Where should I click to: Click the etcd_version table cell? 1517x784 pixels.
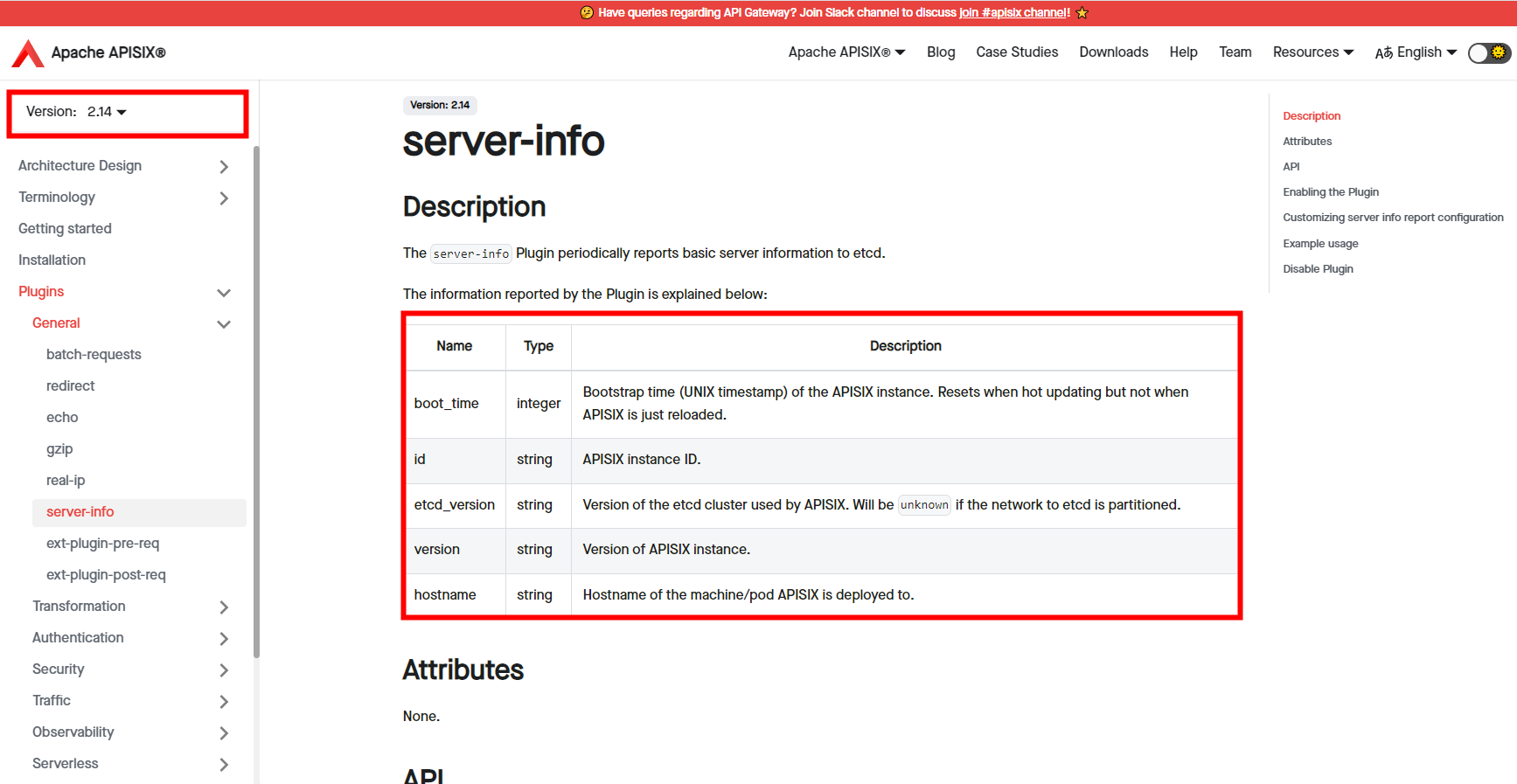[x=456, y=505]
